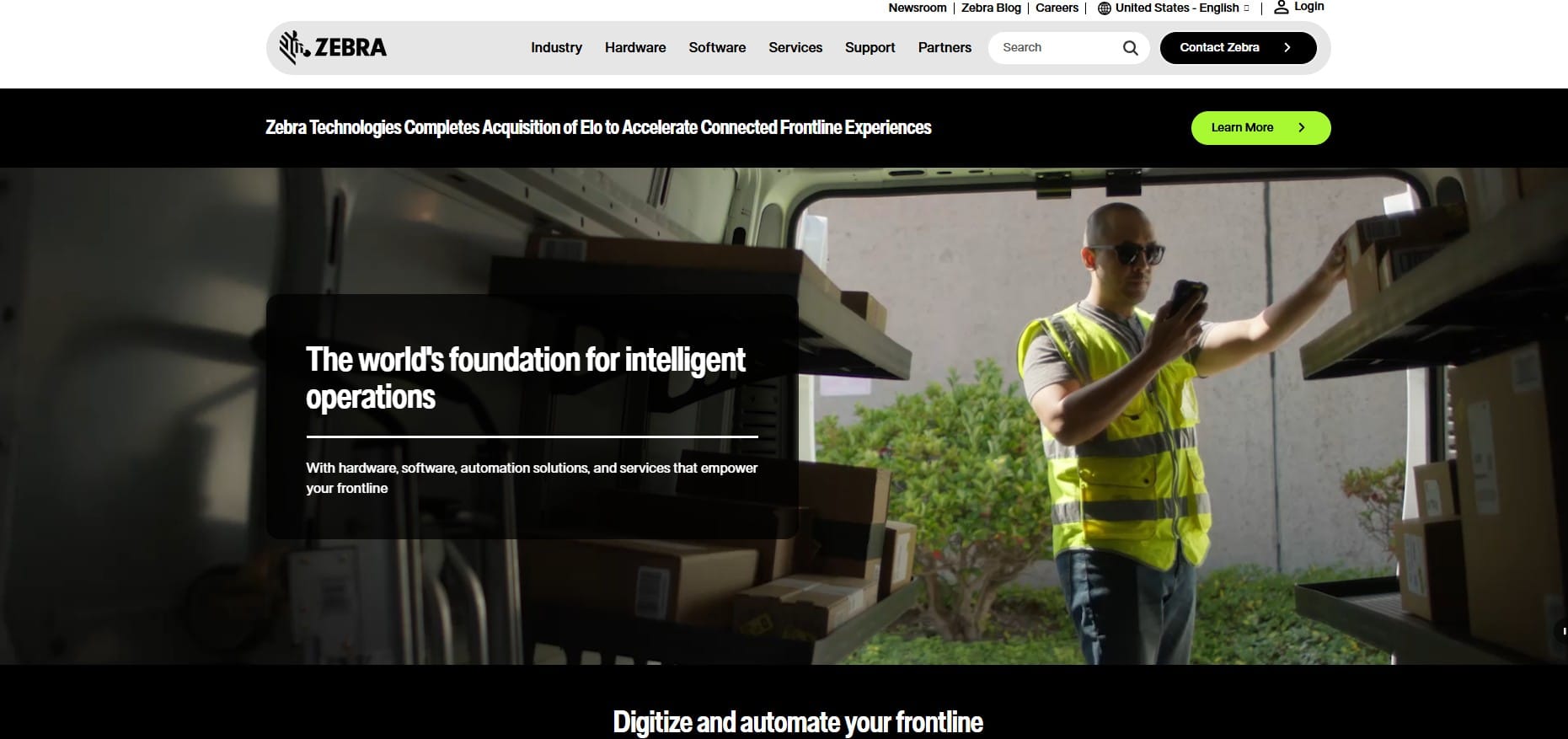The width and height of the screenshot is (1568, 739).
Task: Show the Services menu options
Action: pos(795,48)
